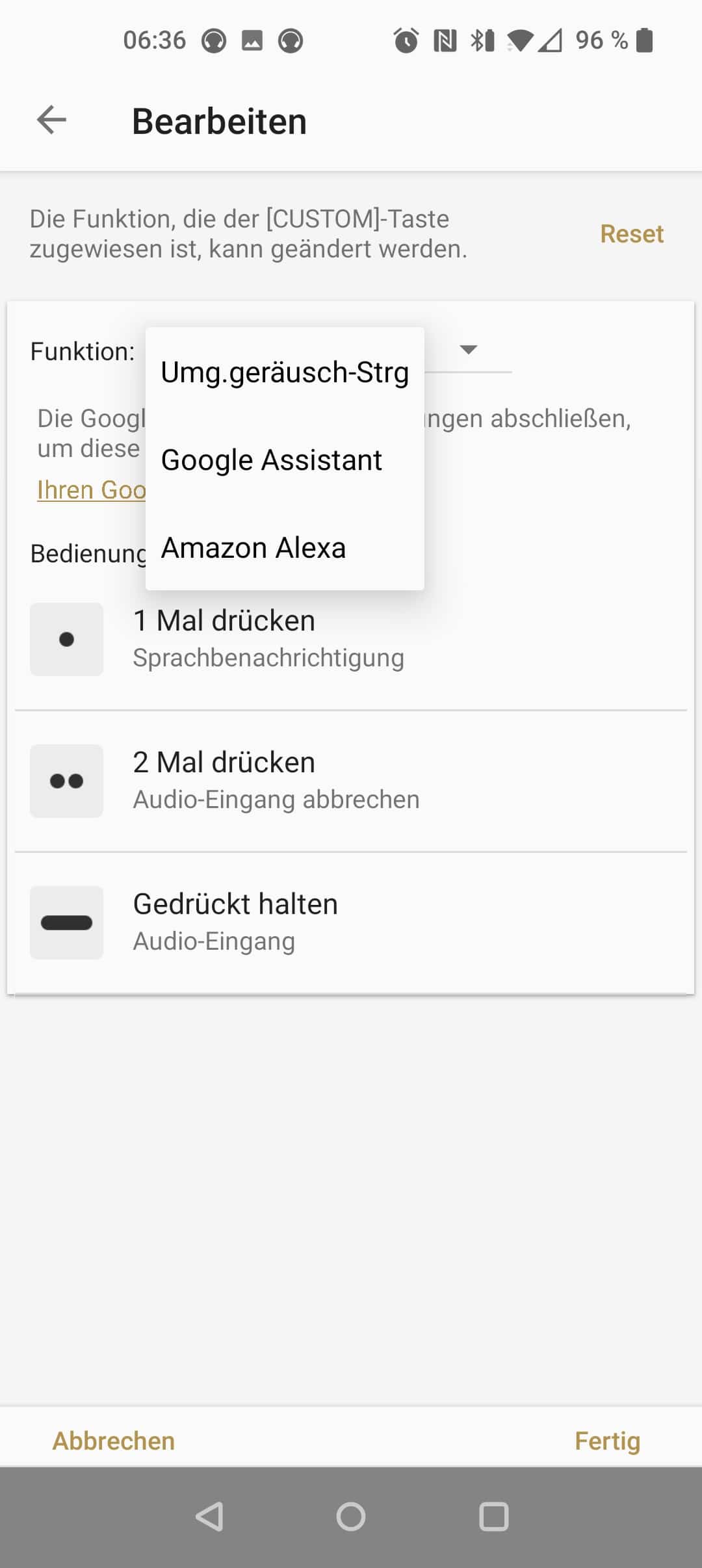Viewport: 702px width, 1568px height.
Task: Tap the single-dot press icon
Action: [66, 639]
